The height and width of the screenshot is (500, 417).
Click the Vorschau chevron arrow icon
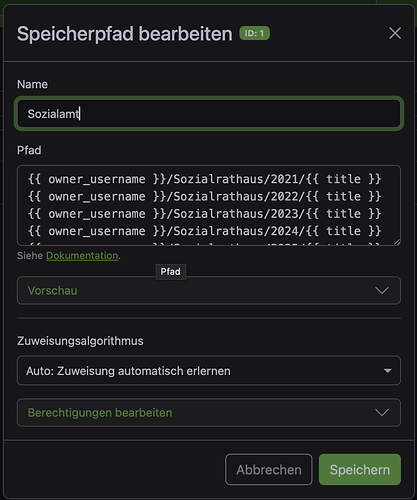tap(382, 291)
